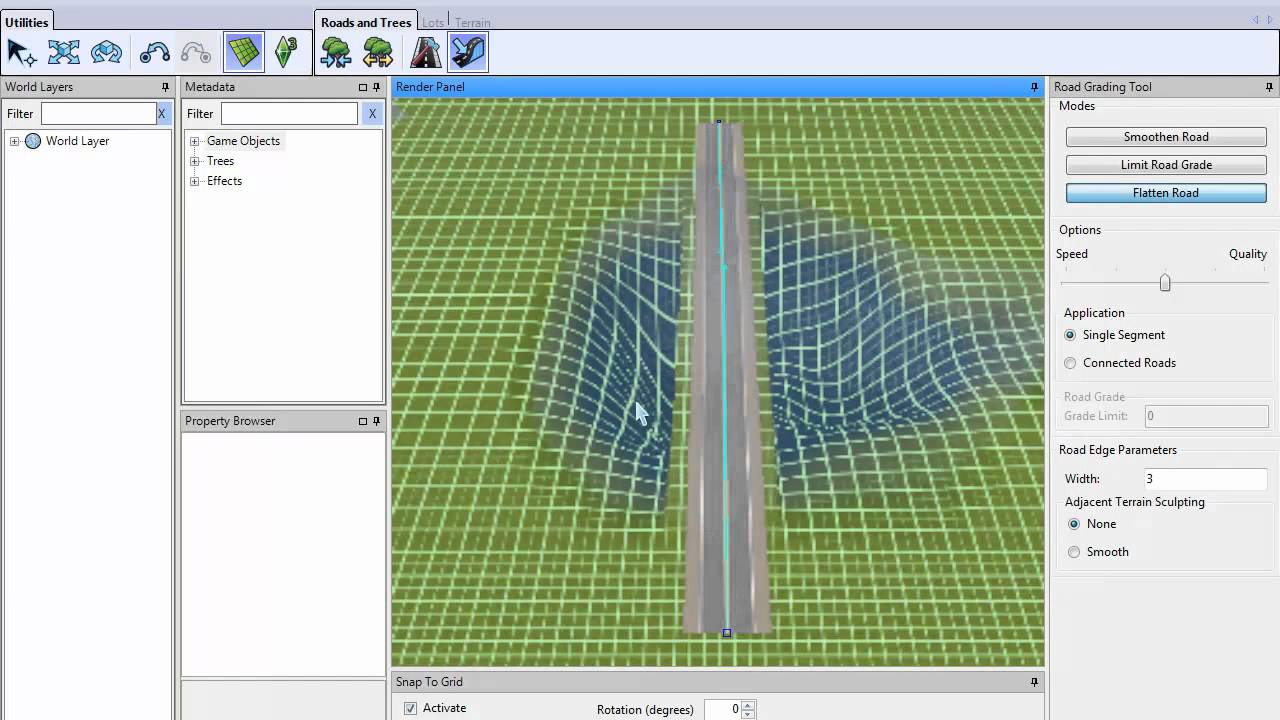Image resolution: width=1280 pixels, height=720 pixels.
Task: Pin the Road Grading Tool panel
Action: 1269,87
